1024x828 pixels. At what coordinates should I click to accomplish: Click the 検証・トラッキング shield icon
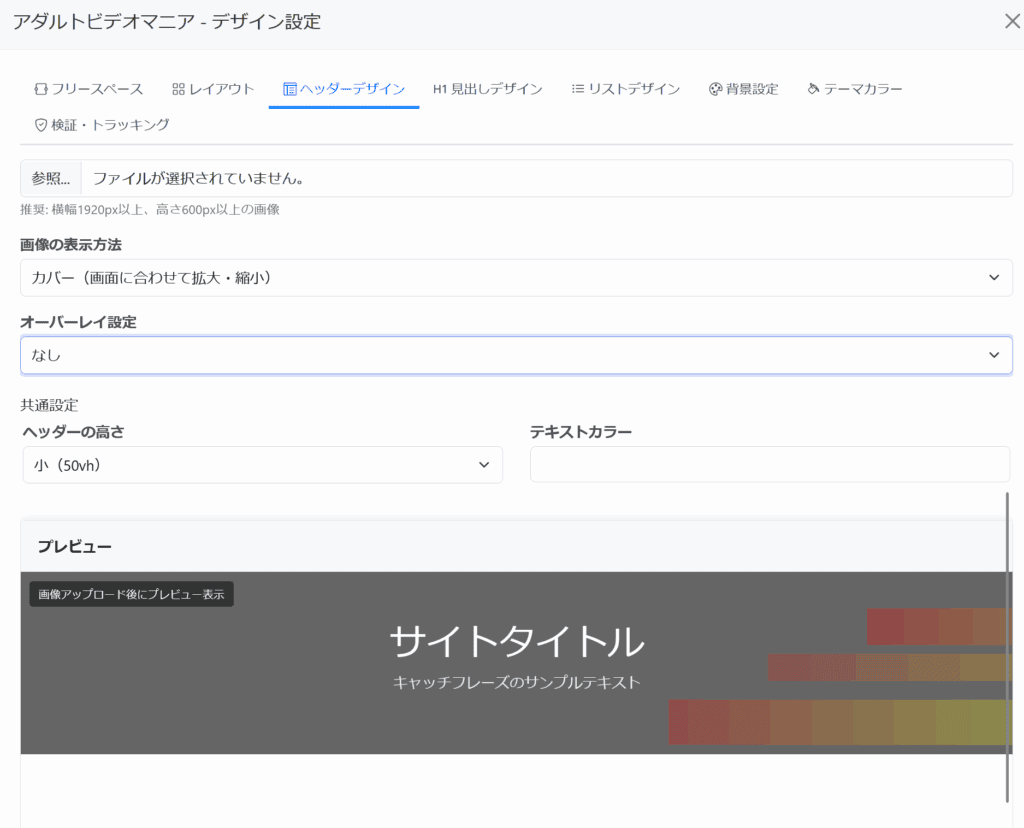click(x=41, y=125)
